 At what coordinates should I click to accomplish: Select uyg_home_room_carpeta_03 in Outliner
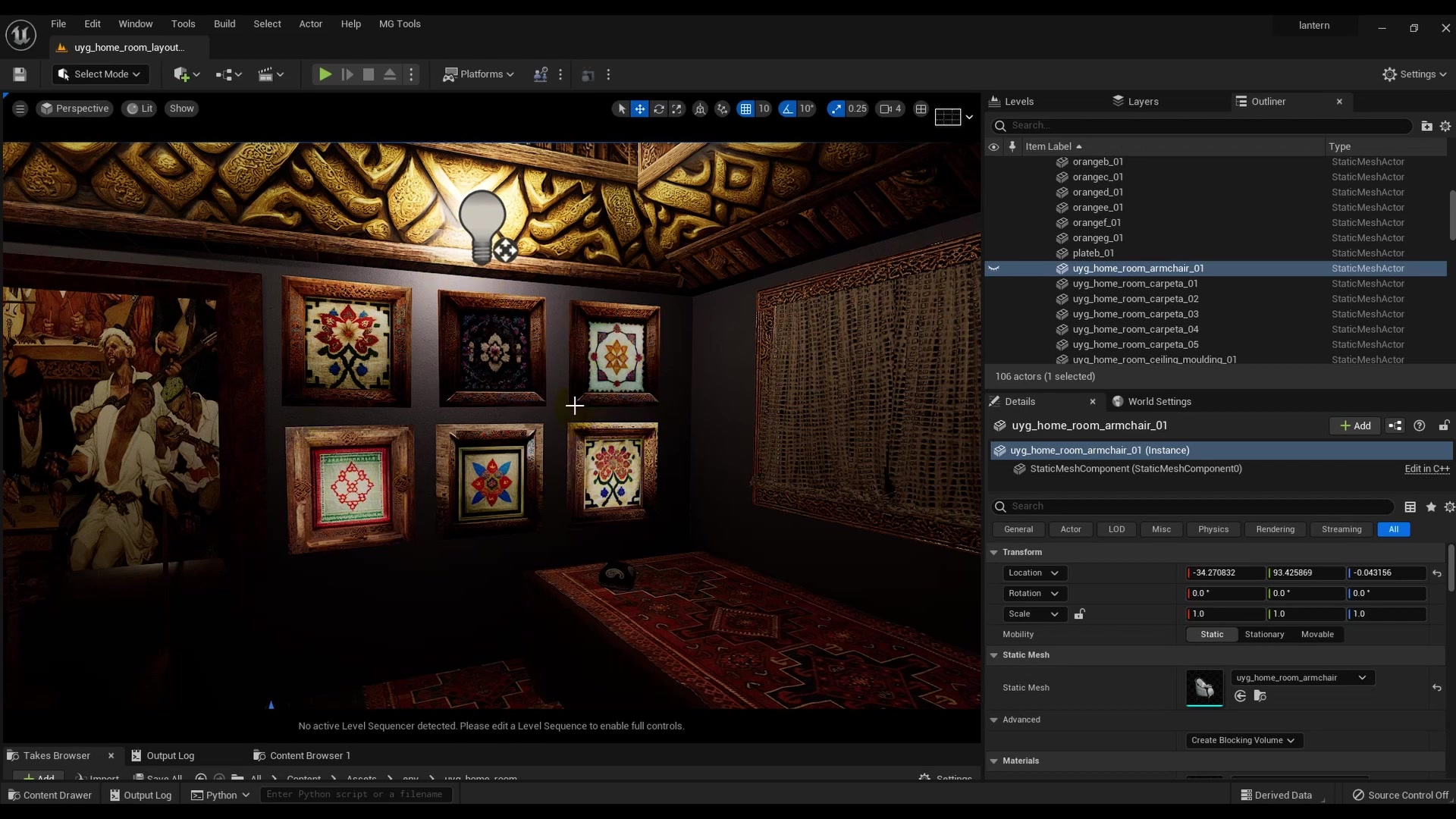1135,314
